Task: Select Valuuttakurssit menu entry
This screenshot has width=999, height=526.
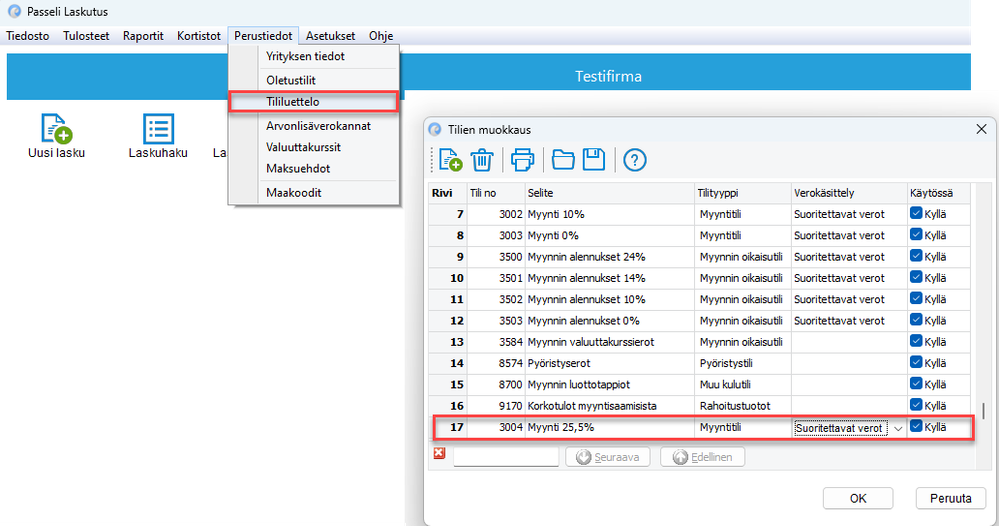Action: [313, 147]
